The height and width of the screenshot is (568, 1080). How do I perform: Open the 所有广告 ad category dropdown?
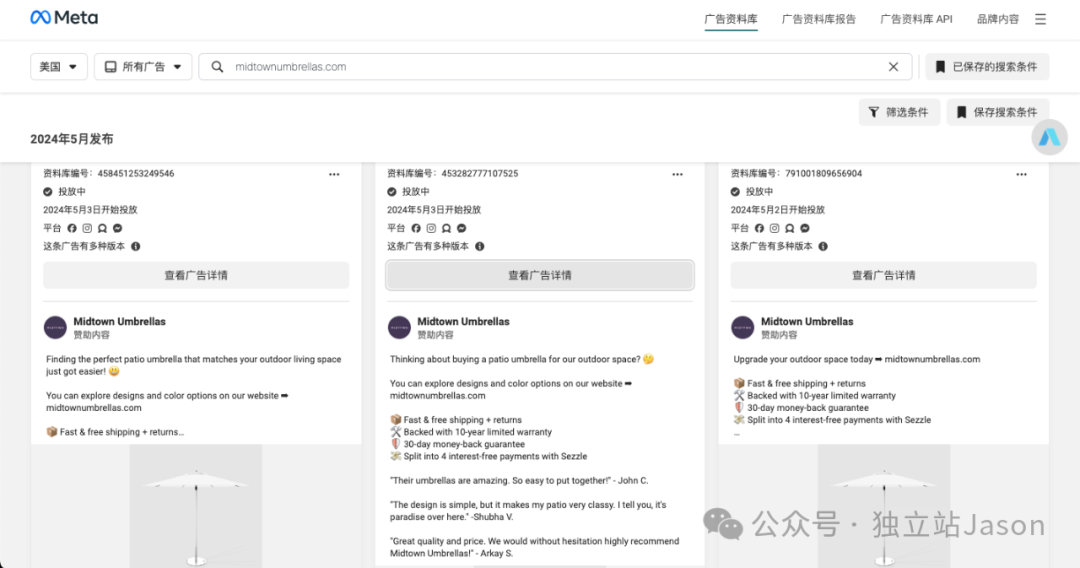143,67
